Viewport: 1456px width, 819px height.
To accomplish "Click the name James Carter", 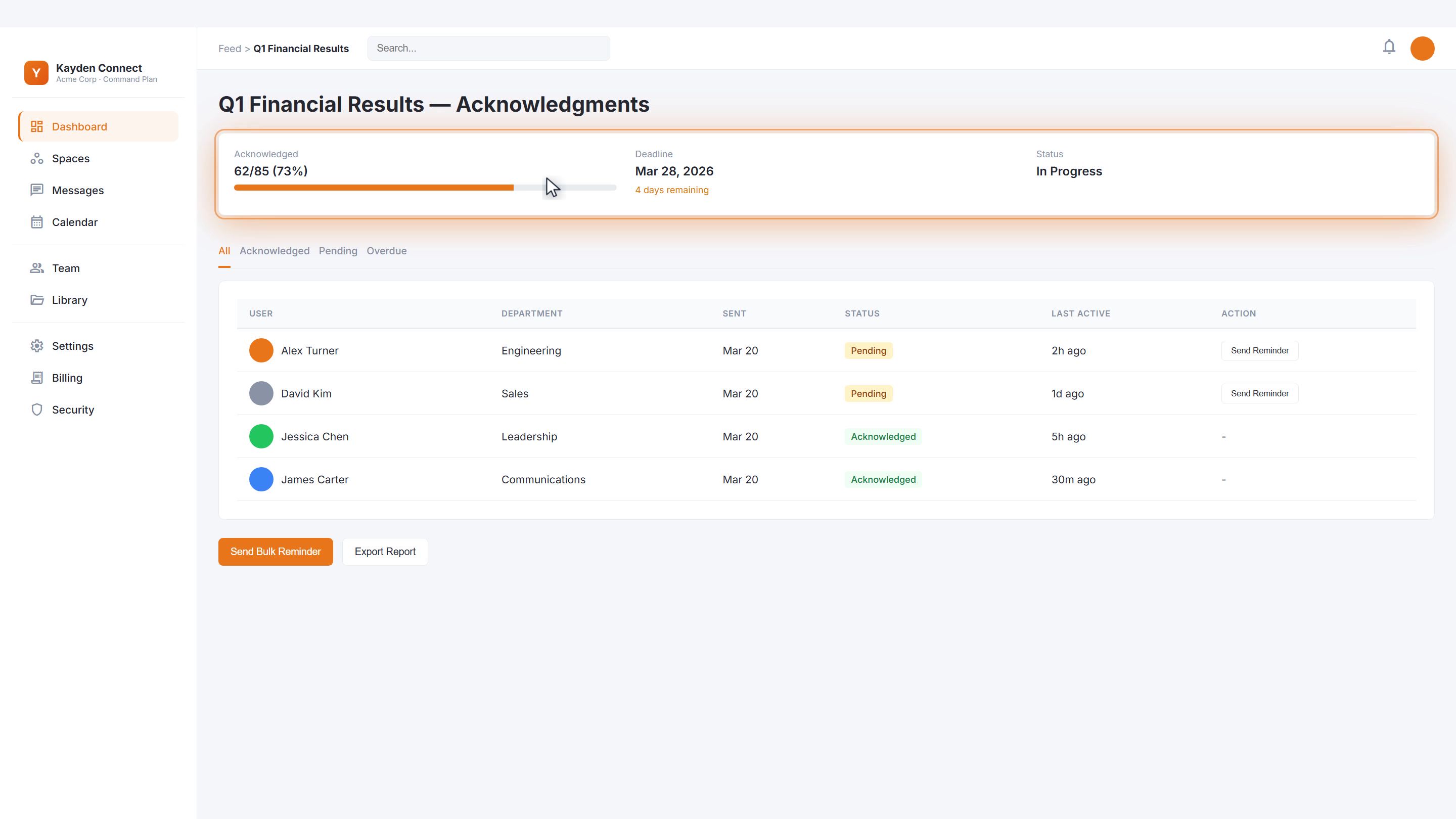I will coord(315,479).
